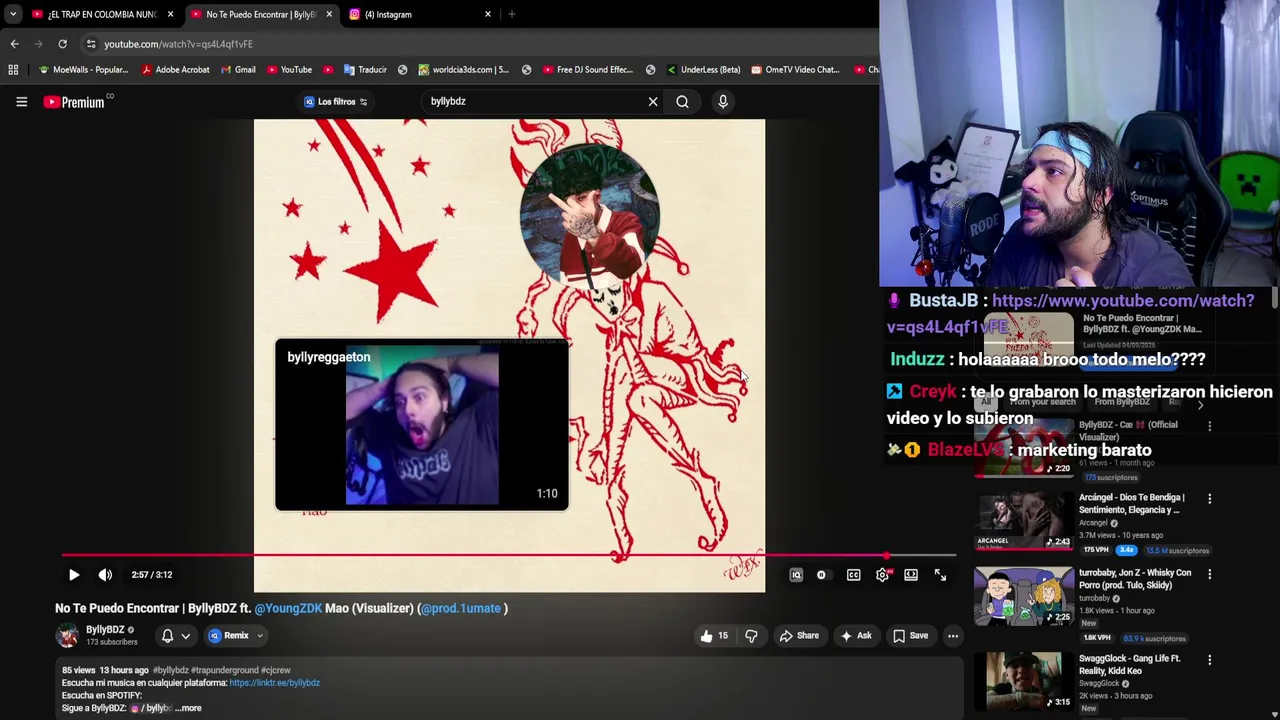Image resolution: width=1280 pixels, height=720 pixels.
Task: Open the SwaggGlock Gang Life video thumbnail
Action: coord(1023,681)
